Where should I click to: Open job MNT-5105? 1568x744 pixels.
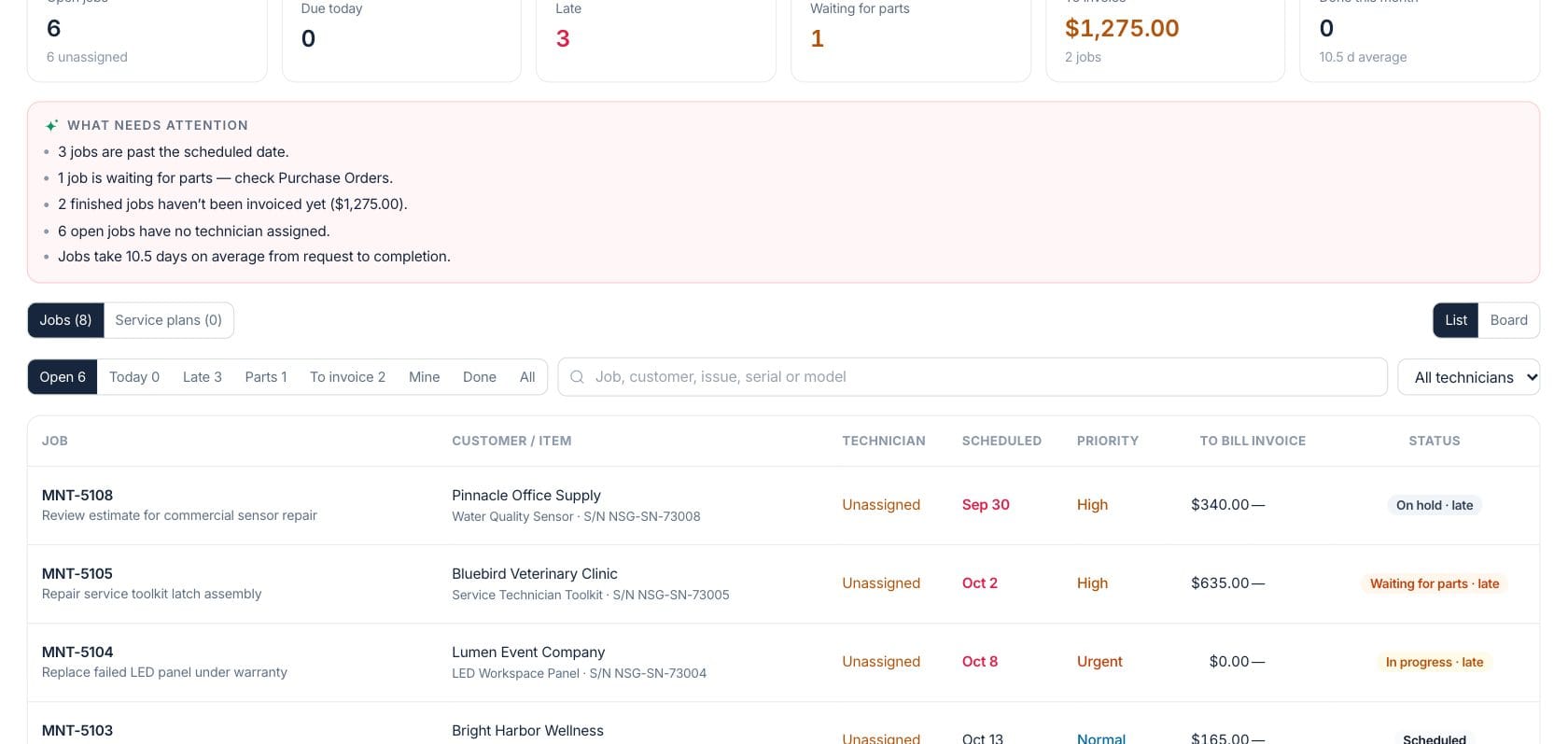(x=77, y=574)
